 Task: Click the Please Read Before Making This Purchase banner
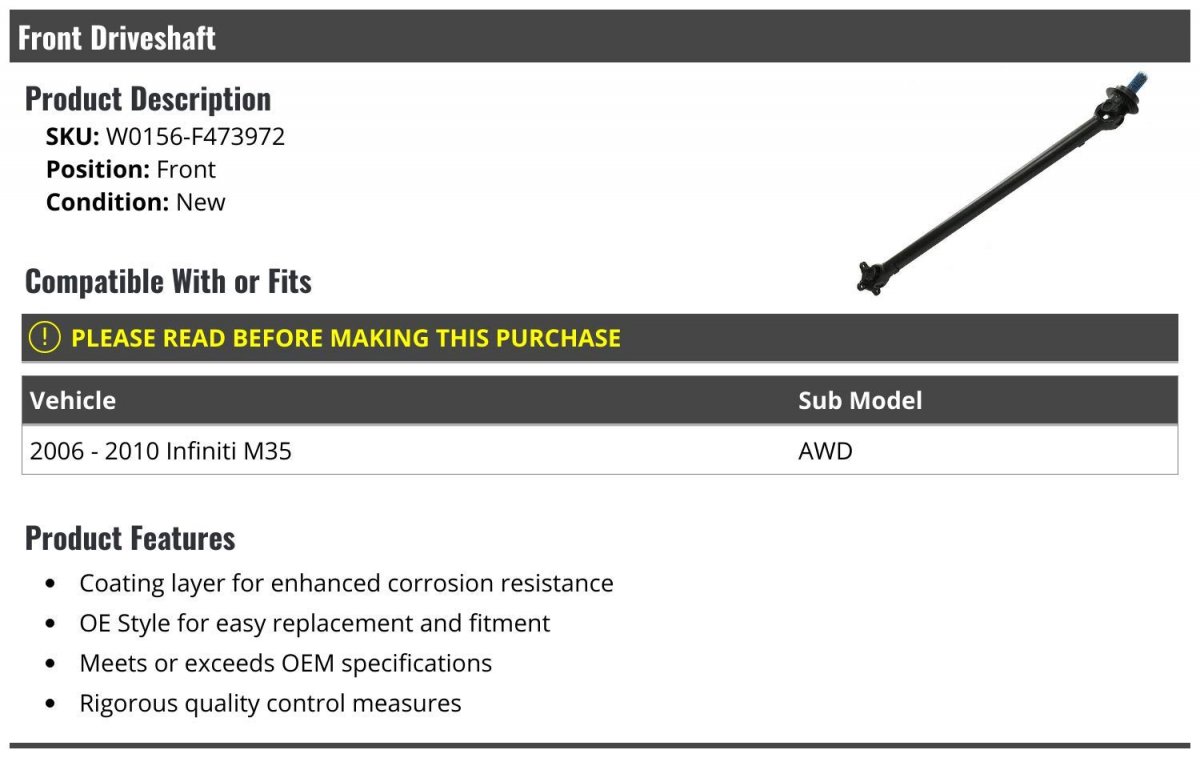600,338
